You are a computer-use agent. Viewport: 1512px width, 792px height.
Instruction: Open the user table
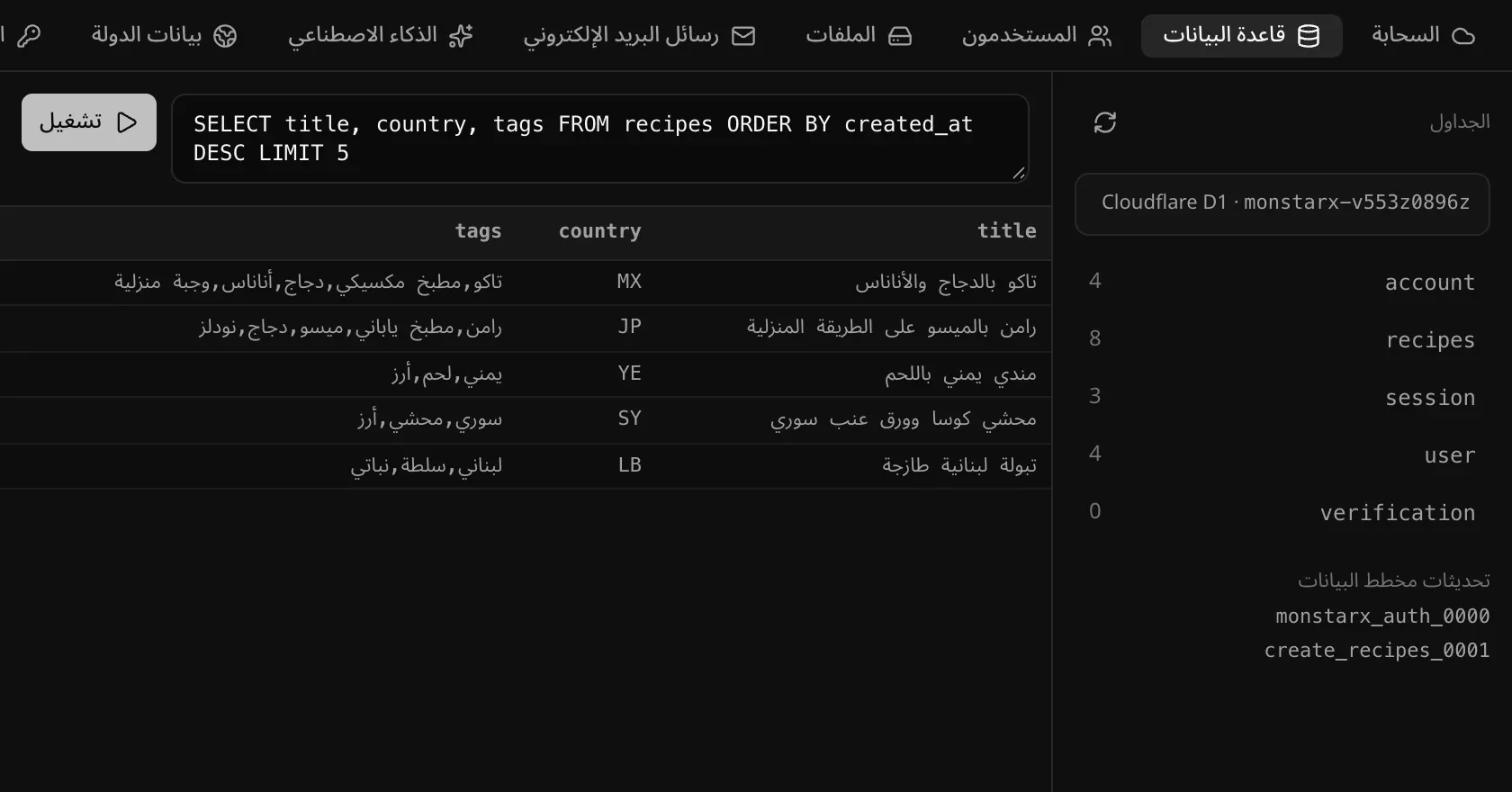point(1282,454)
